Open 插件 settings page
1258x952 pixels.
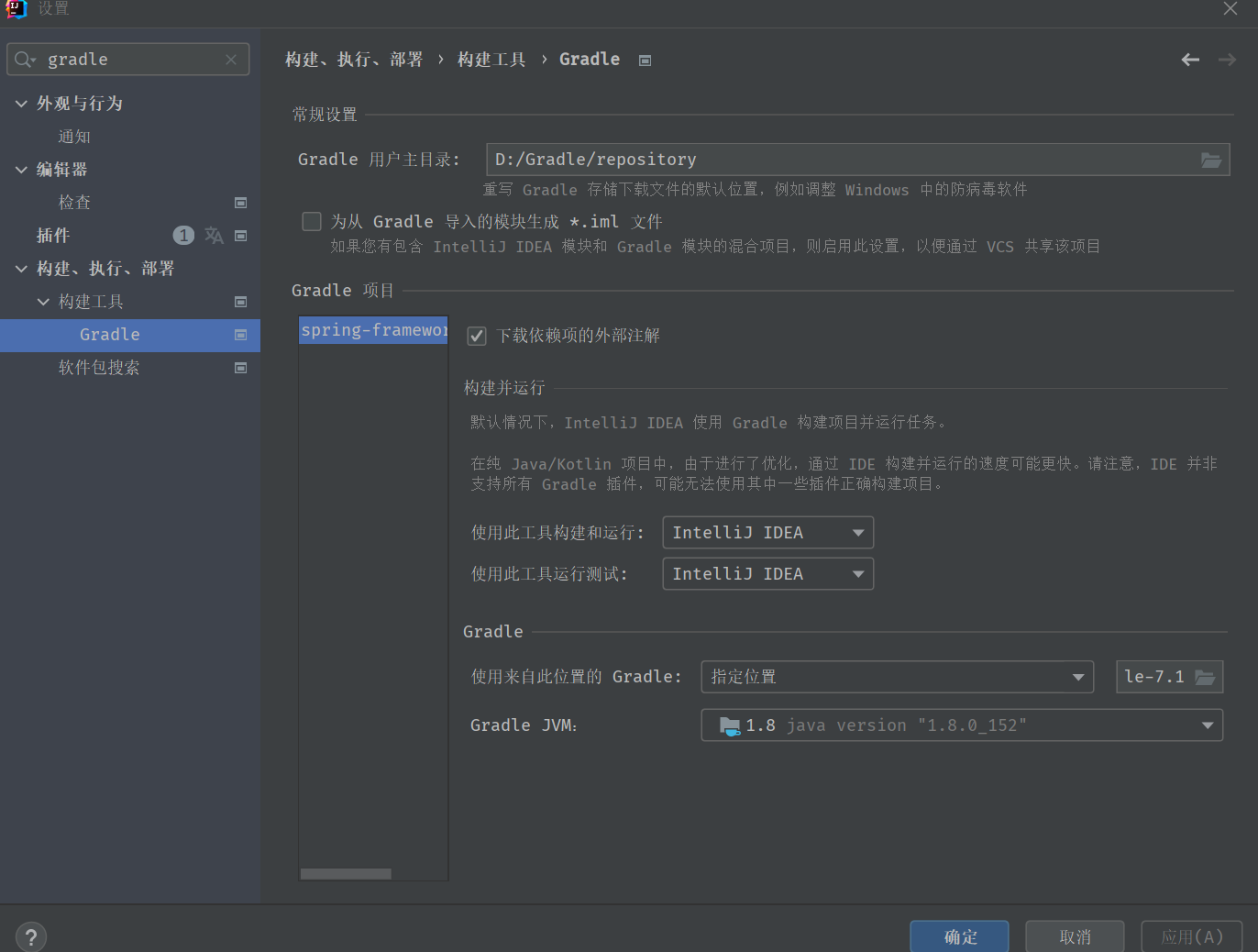coord(53,236)
